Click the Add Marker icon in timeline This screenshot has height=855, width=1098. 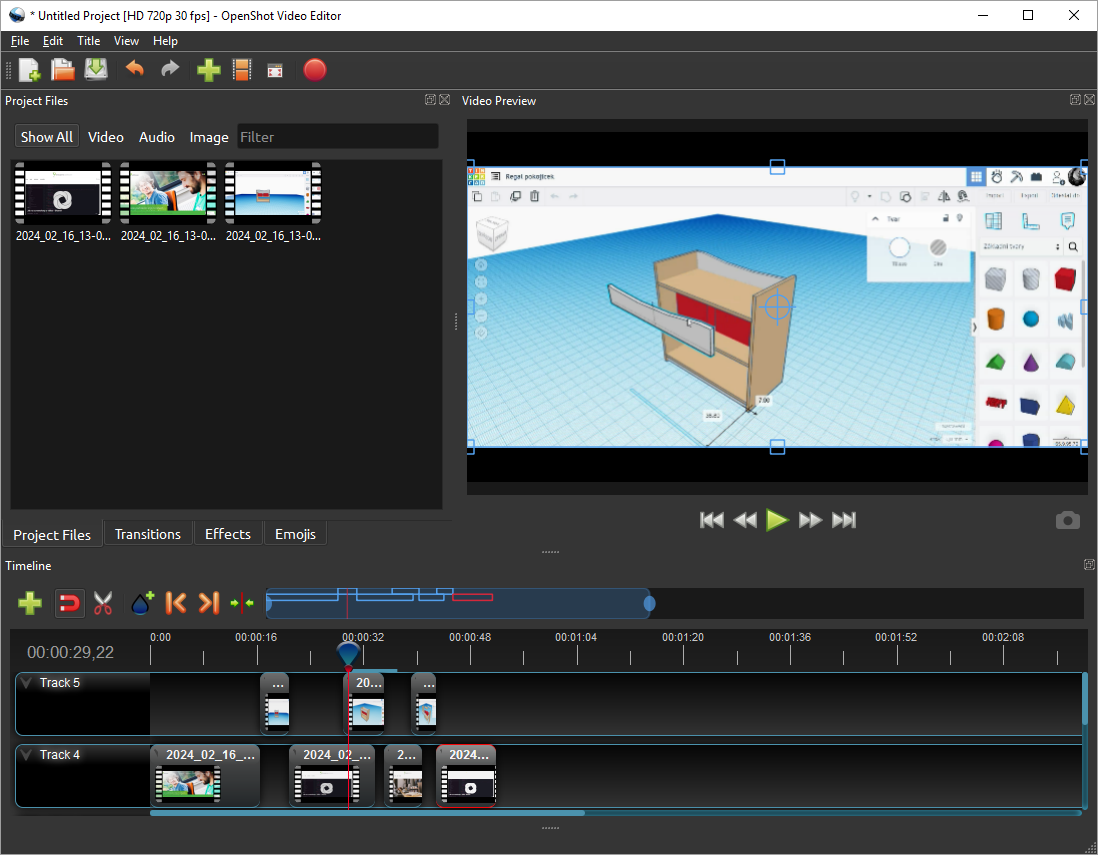pos(142,603)
